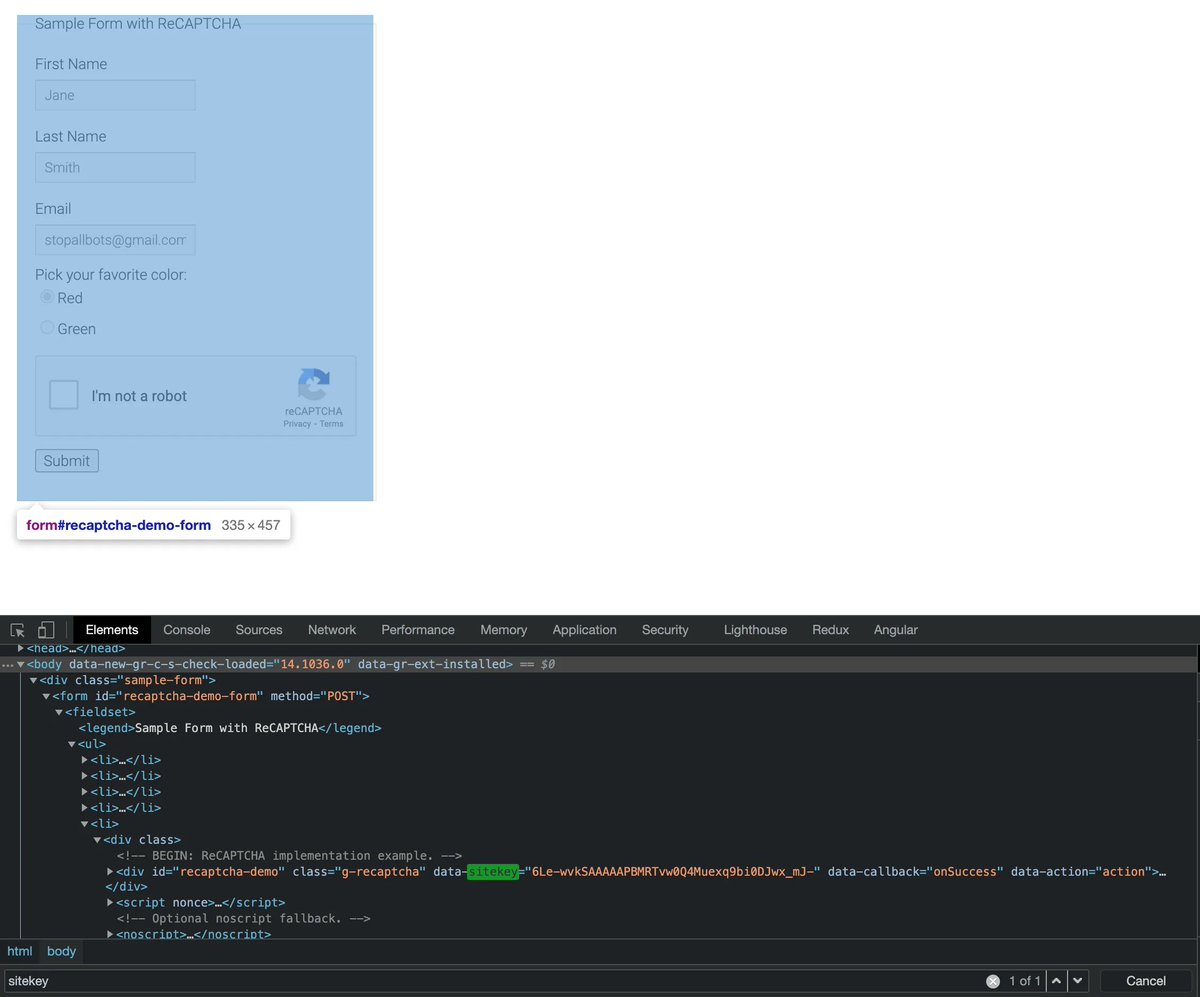Select the BEGIN ReCAPTCHA comment line

[289, 856]
